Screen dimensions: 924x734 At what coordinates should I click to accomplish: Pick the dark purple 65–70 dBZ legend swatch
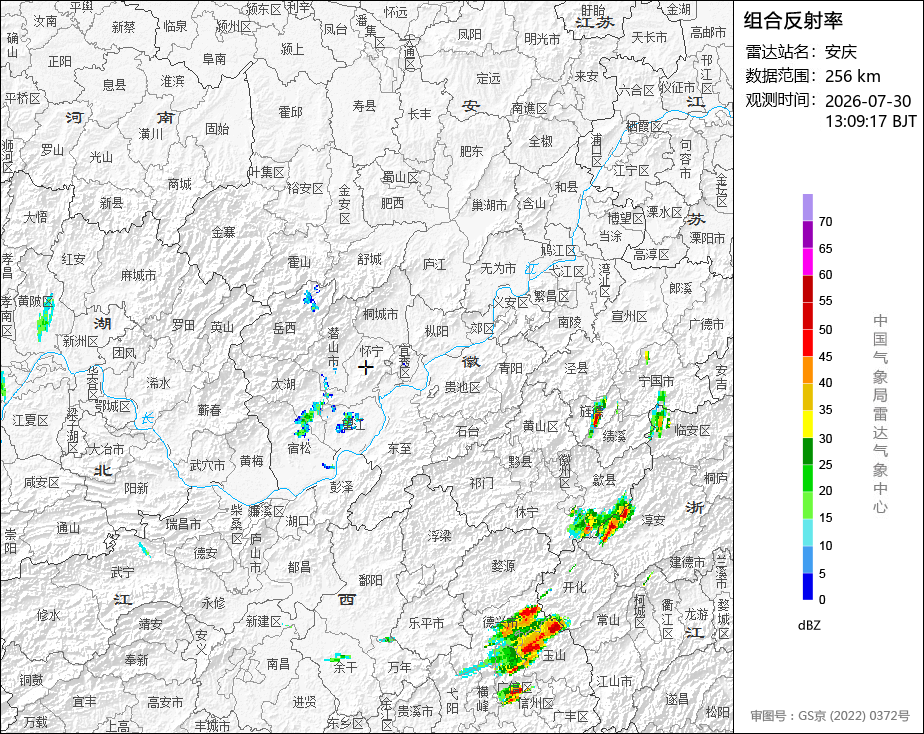pos(807,234)
